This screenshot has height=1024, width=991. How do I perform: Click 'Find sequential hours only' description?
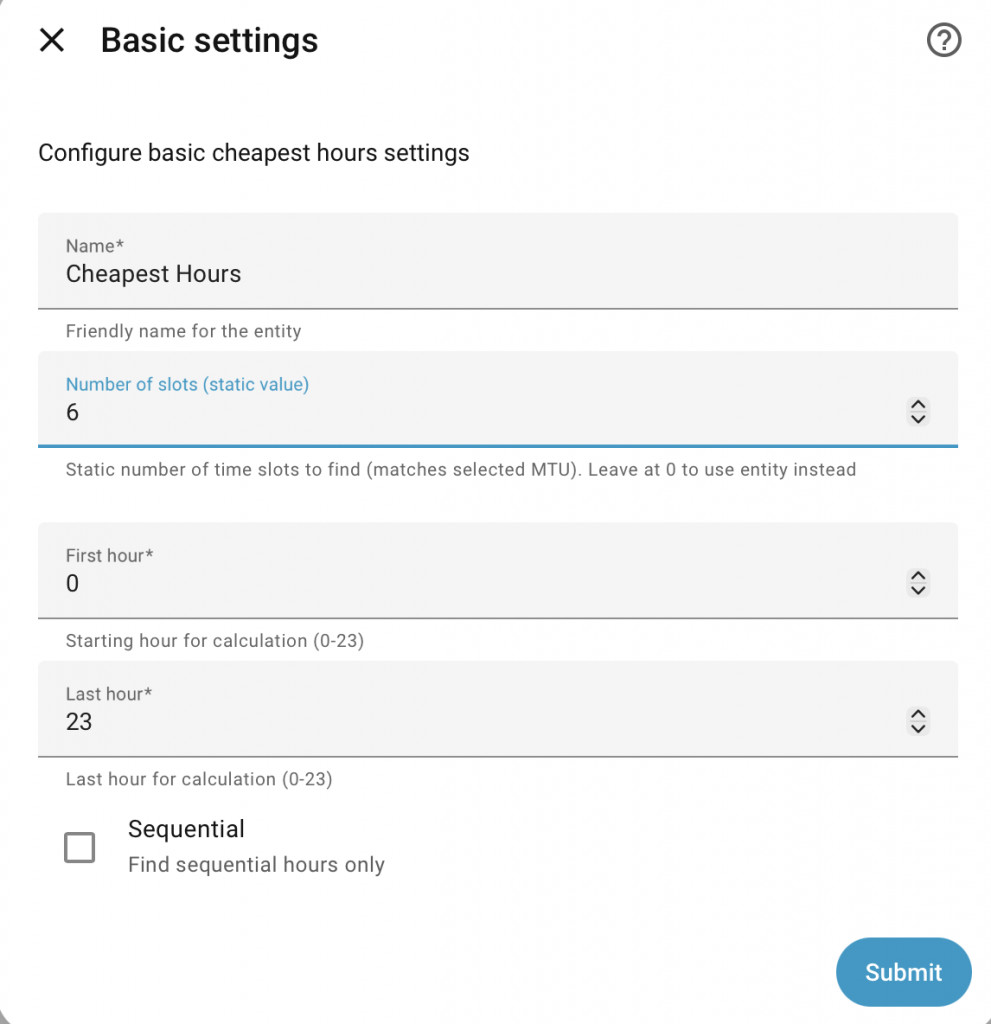[x=256, y=865]
